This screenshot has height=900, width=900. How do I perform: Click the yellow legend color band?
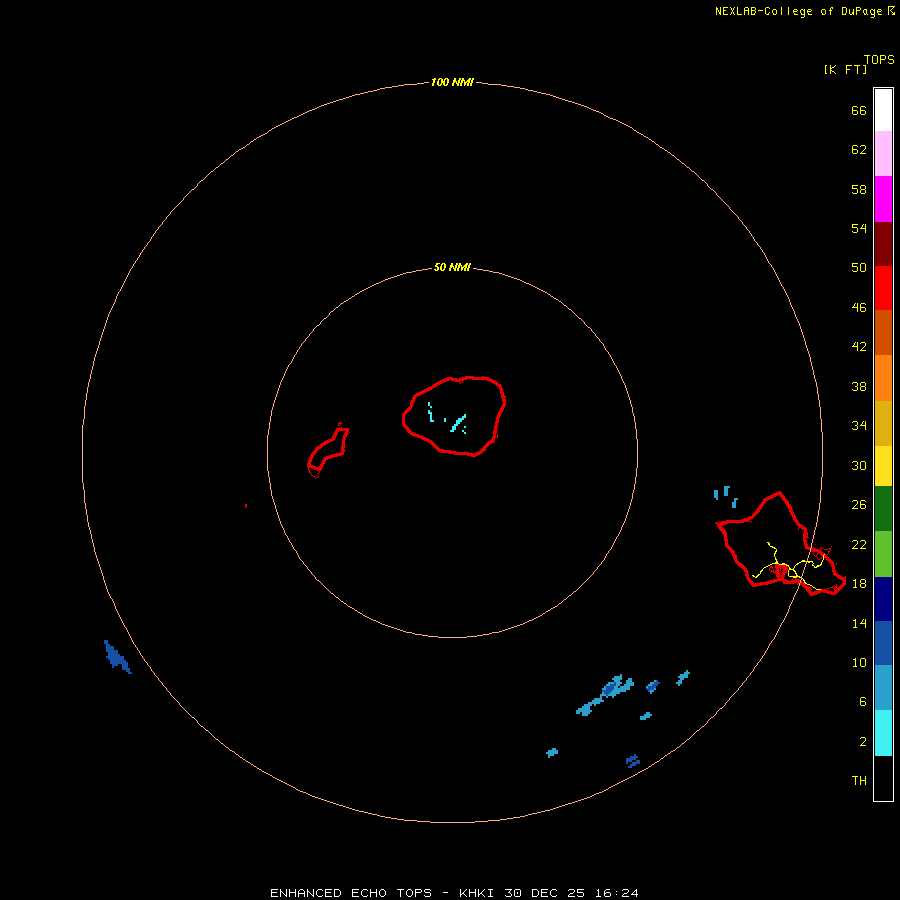tap(883, 466)
